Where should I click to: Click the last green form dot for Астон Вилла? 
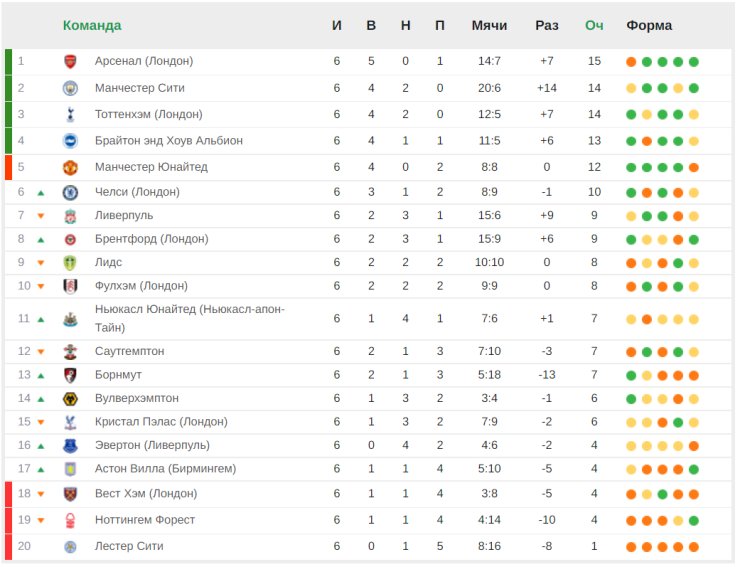coord(694,469)
